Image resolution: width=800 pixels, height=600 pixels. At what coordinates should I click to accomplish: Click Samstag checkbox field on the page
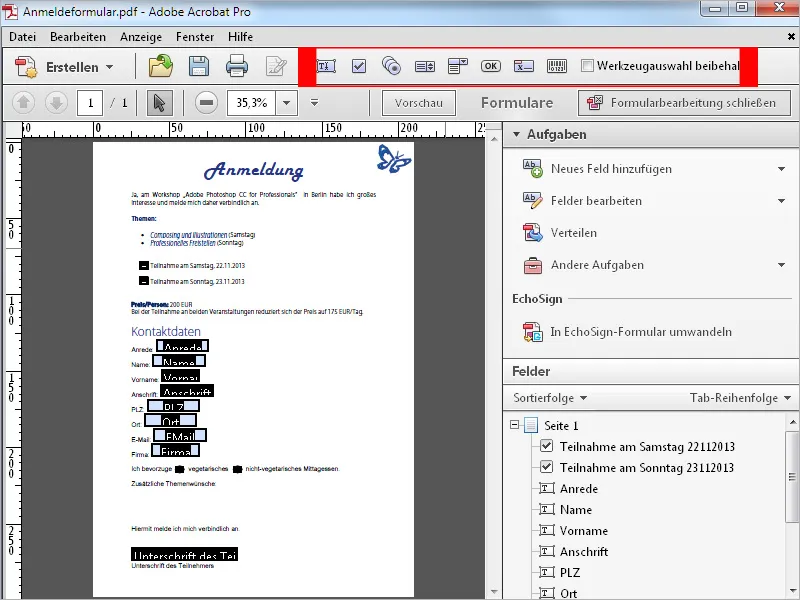[x=144, y=265]
